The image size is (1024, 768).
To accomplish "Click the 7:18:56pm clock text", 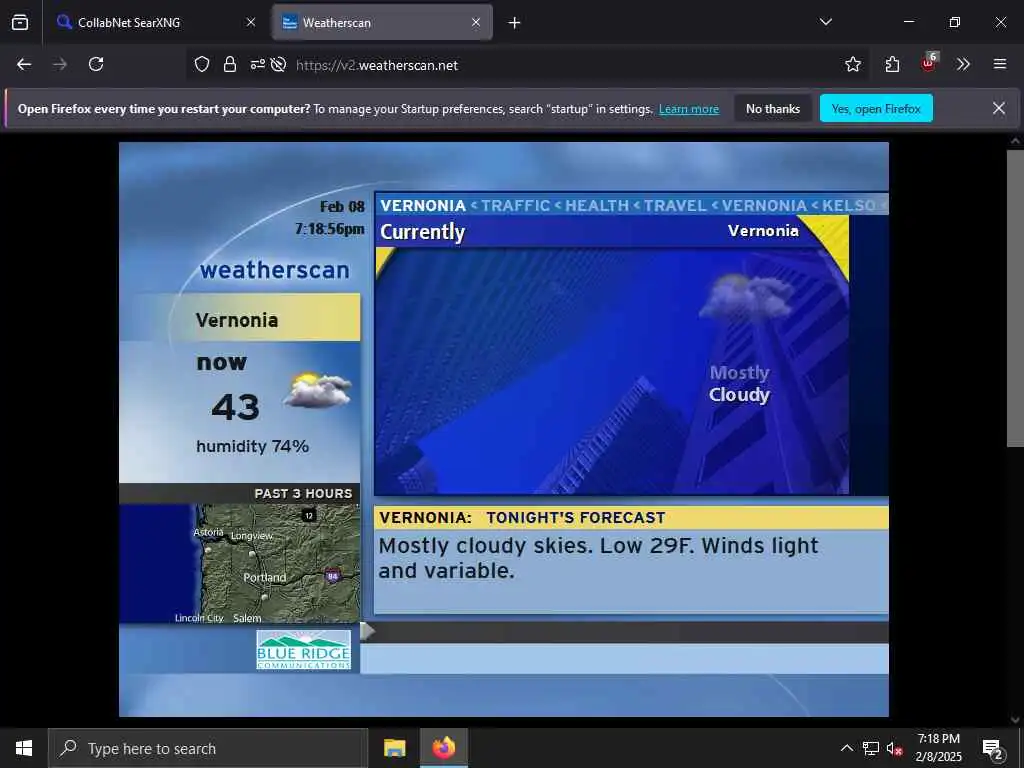I will pos(329,229).
